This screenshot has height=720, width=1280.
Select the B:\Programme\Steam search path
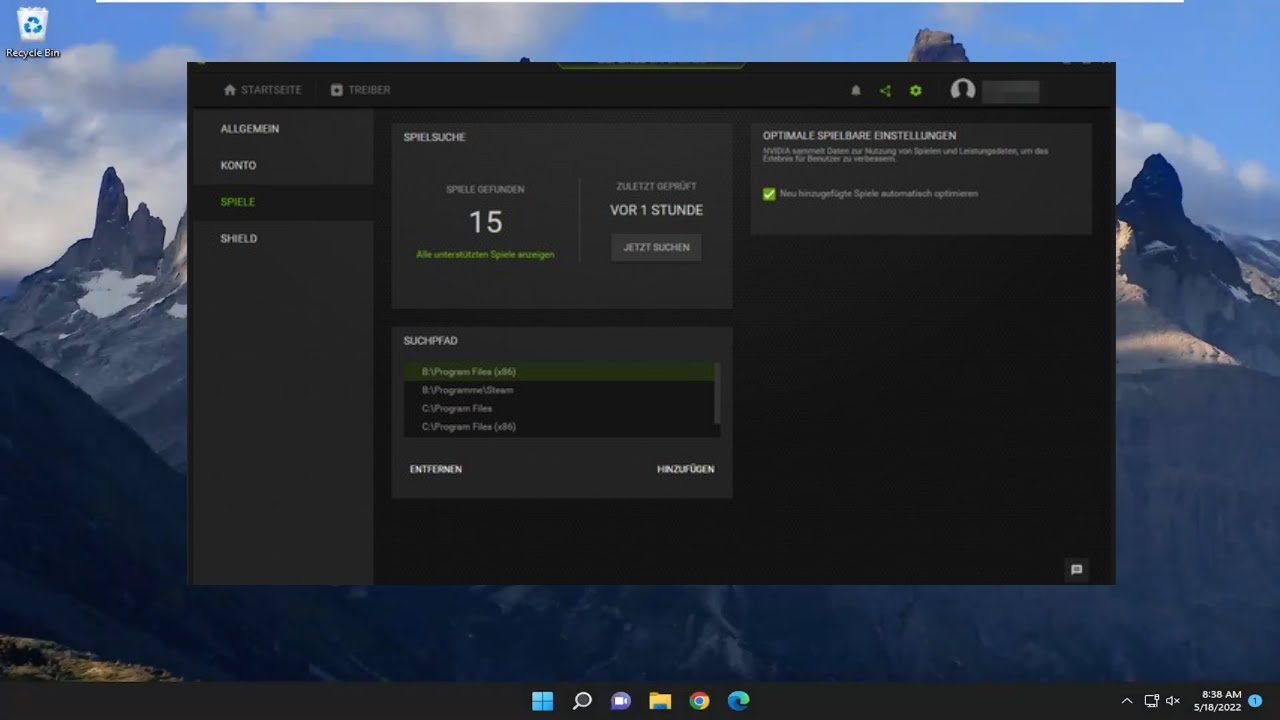(x=559, y=390)
